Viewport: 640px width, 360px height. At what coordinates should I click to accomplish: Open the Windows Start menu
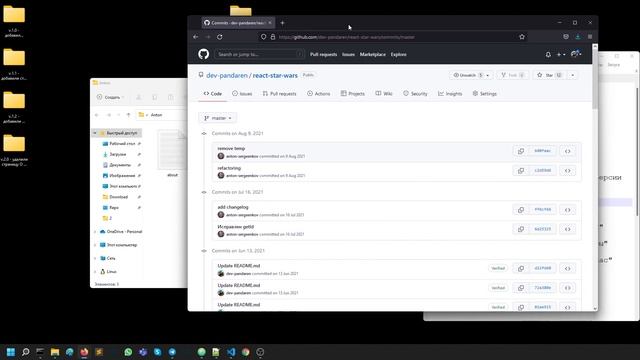coord(11,352)
